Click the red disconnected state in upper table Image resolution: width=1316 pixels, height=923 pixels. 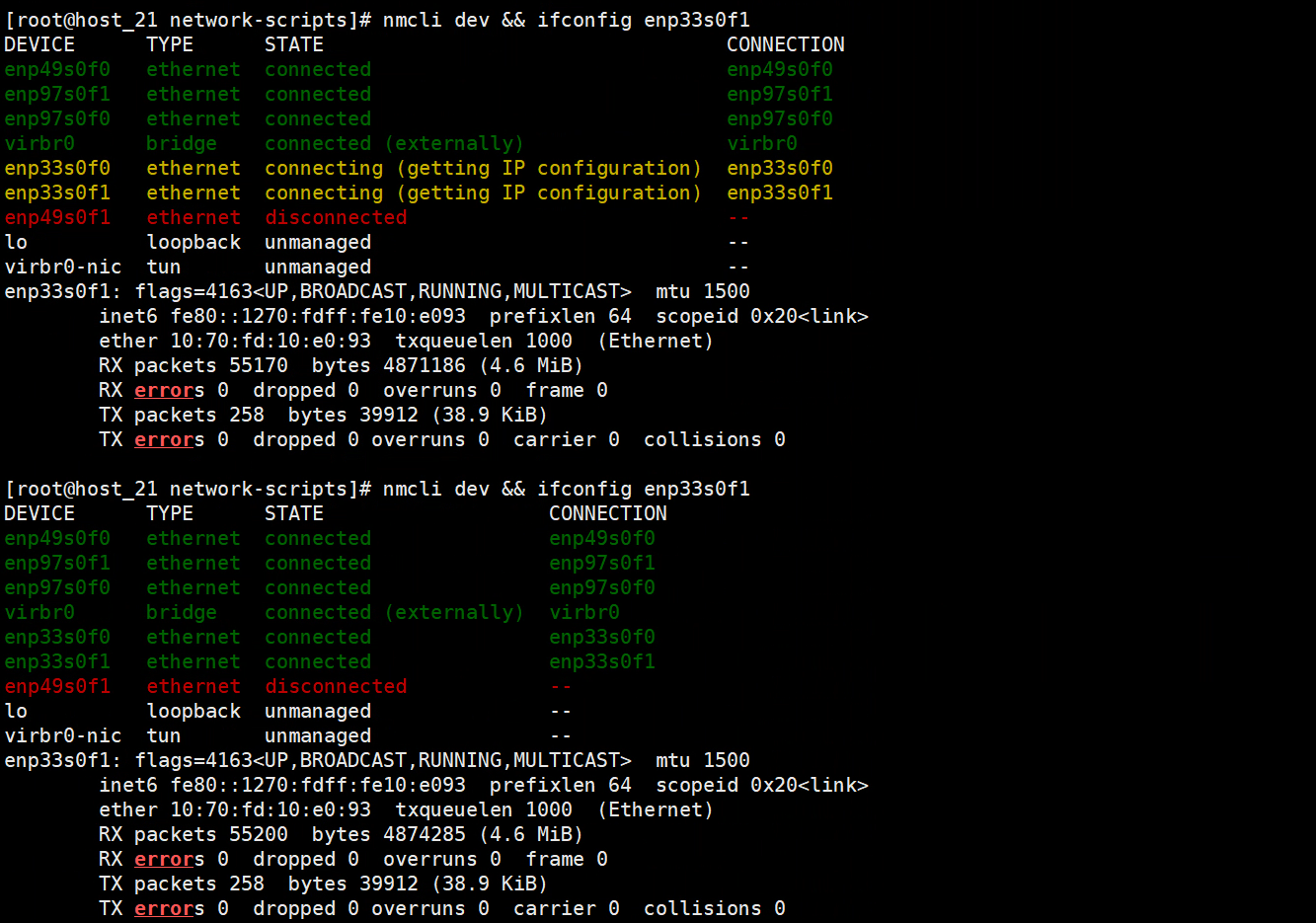[x=336, y=217]
